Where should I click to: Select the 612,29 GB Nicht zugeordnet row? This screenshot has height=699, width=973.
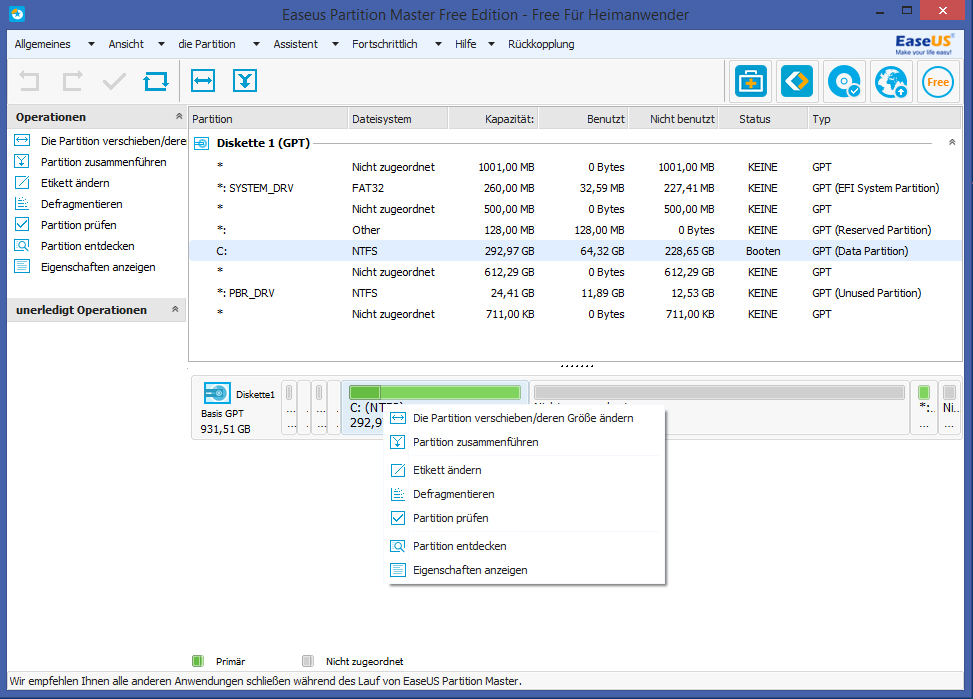tap(575, 272)
